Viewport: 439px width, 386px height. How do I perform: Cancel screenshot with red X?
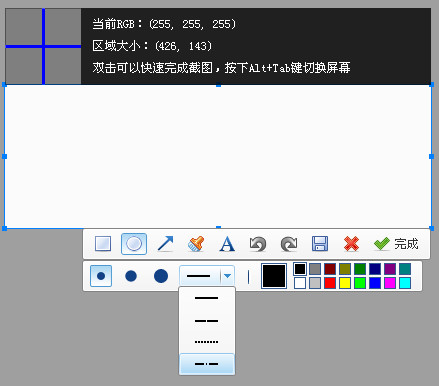pyautogui.click(x=351, y=244)
